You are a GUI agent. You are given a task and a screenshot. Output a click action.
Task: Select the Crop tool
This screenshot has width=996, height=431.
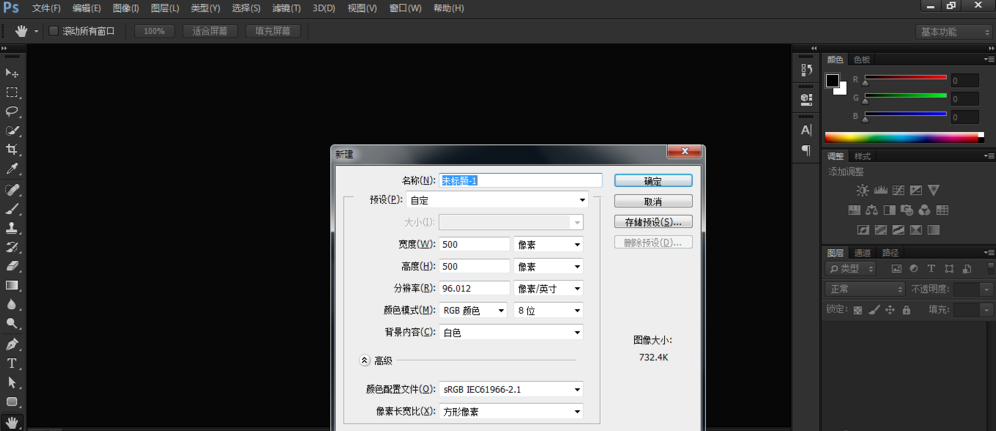[x=12, y=150]
